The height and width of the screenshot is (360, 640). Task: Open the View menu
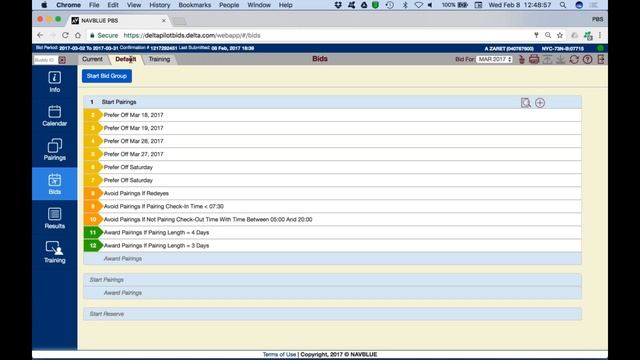pyautogui.click(x=134, y=5)
